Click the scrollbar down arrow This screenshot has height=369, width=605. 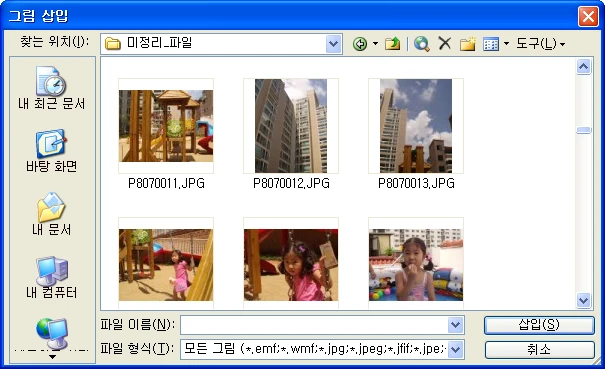583,300
